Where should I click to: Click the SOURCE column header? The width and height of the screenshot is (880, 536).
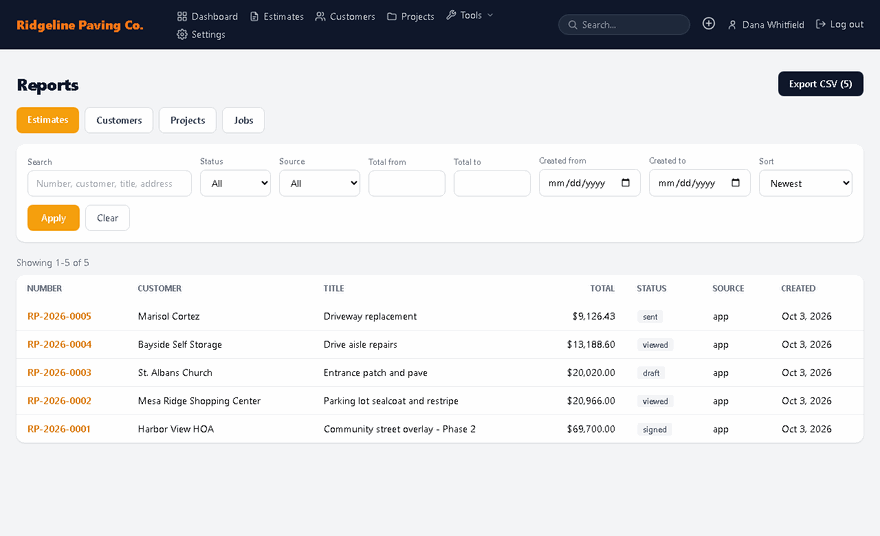(x=728, y=288)
